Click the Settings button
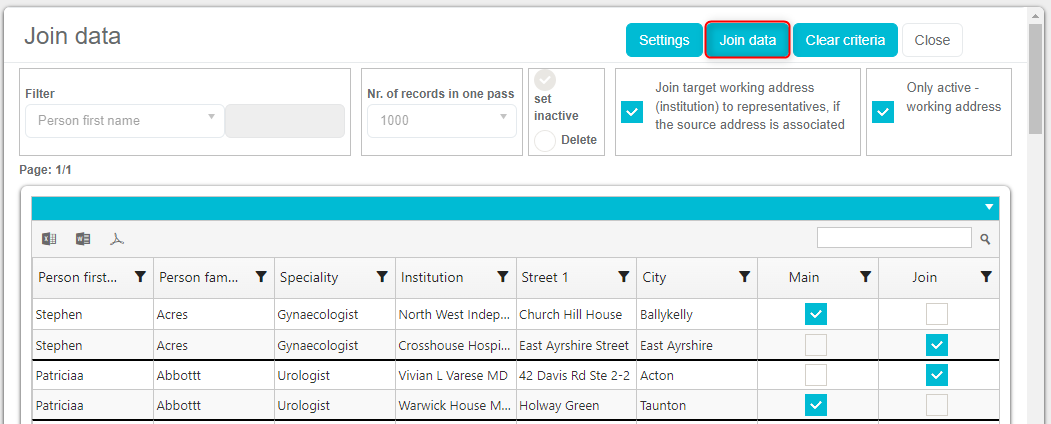This screenshot has width=1051, height=424. coord(664,40)
